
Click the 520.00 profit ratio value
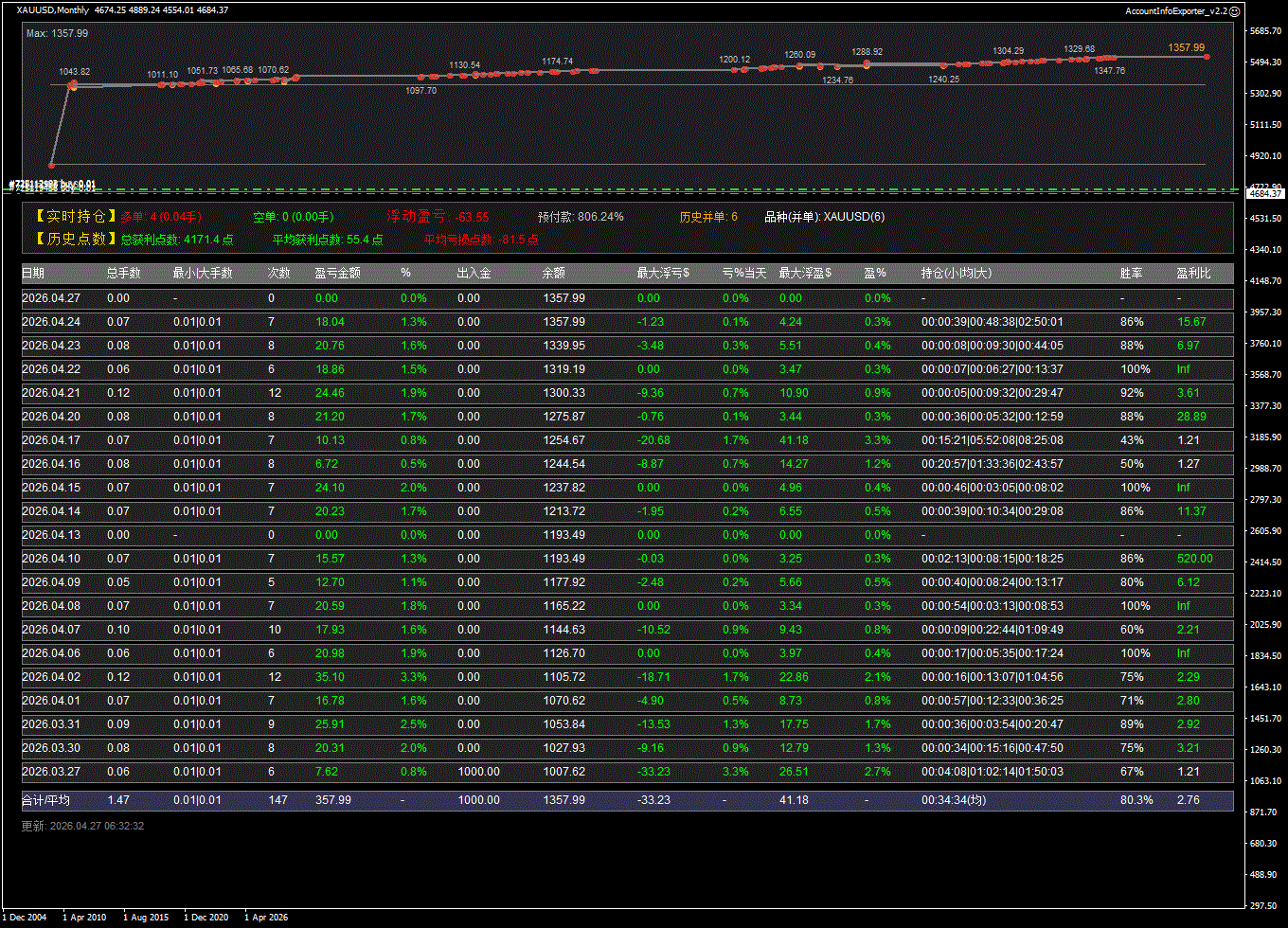click(x=1194, y=559)
